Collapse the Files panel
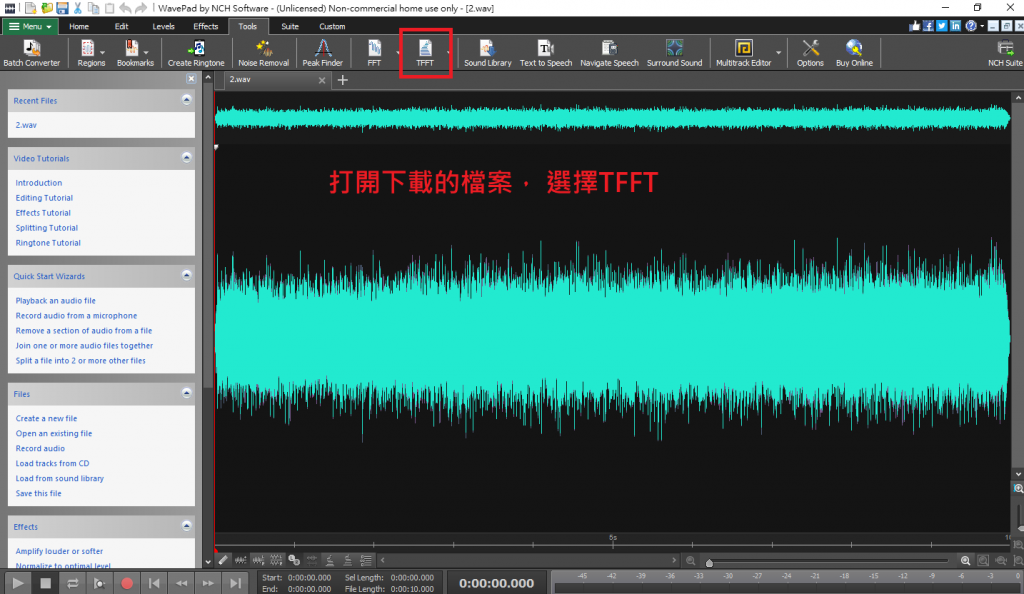Screen dimensions: 1024x594 point(186,393)
